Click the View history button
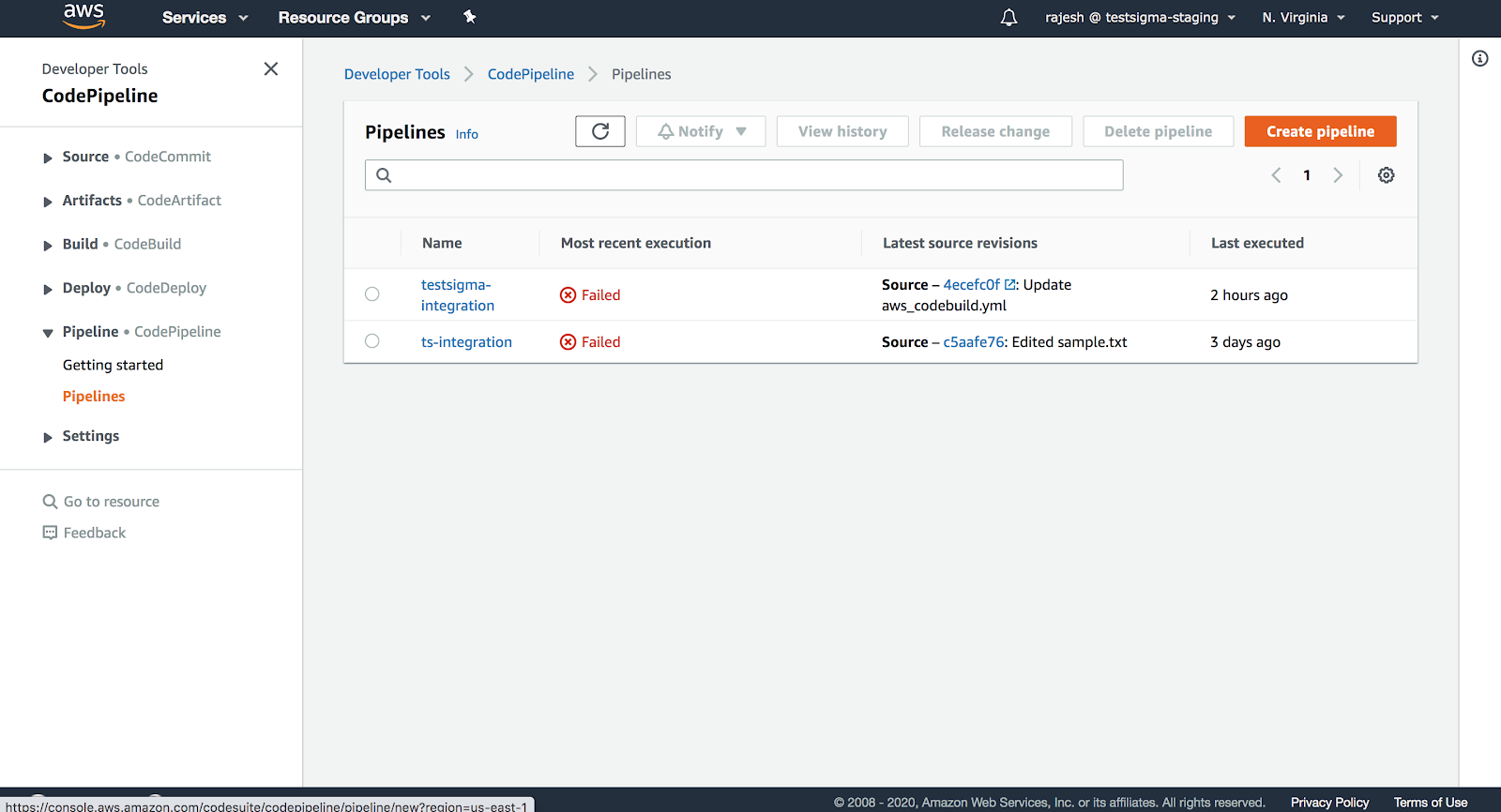The image size is (1501, 812). coord(842,131)
